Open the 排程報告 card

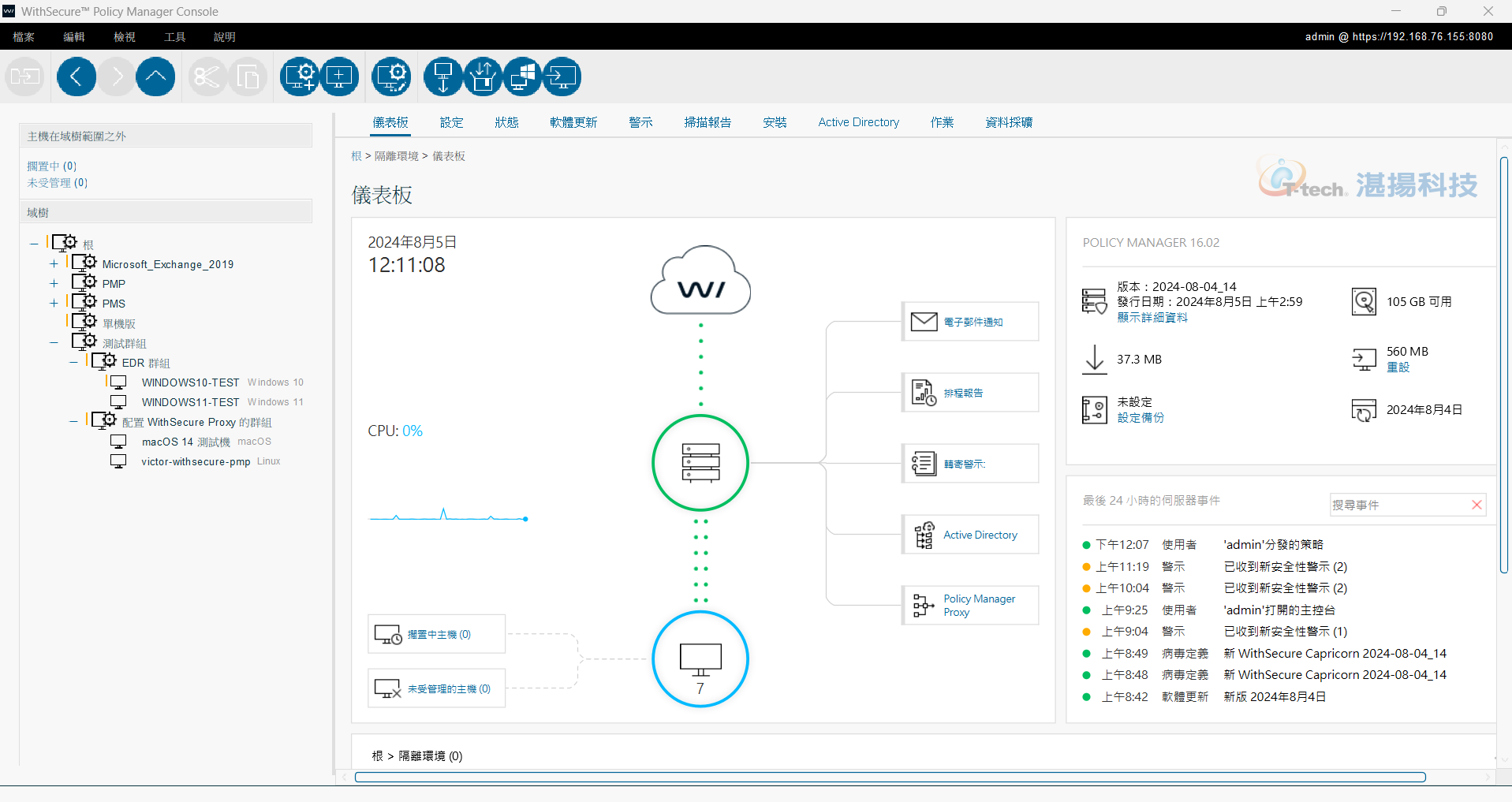click(970, 393)
